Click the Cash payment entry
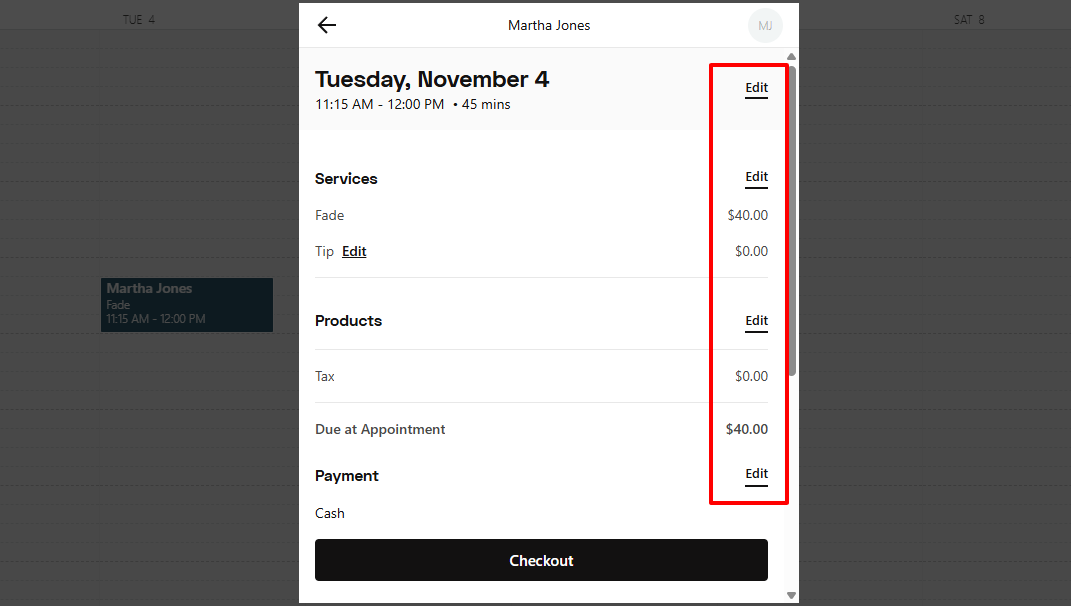Image resolution: width=1071 pixels, height=606 pixels. (x=330, y=513)
